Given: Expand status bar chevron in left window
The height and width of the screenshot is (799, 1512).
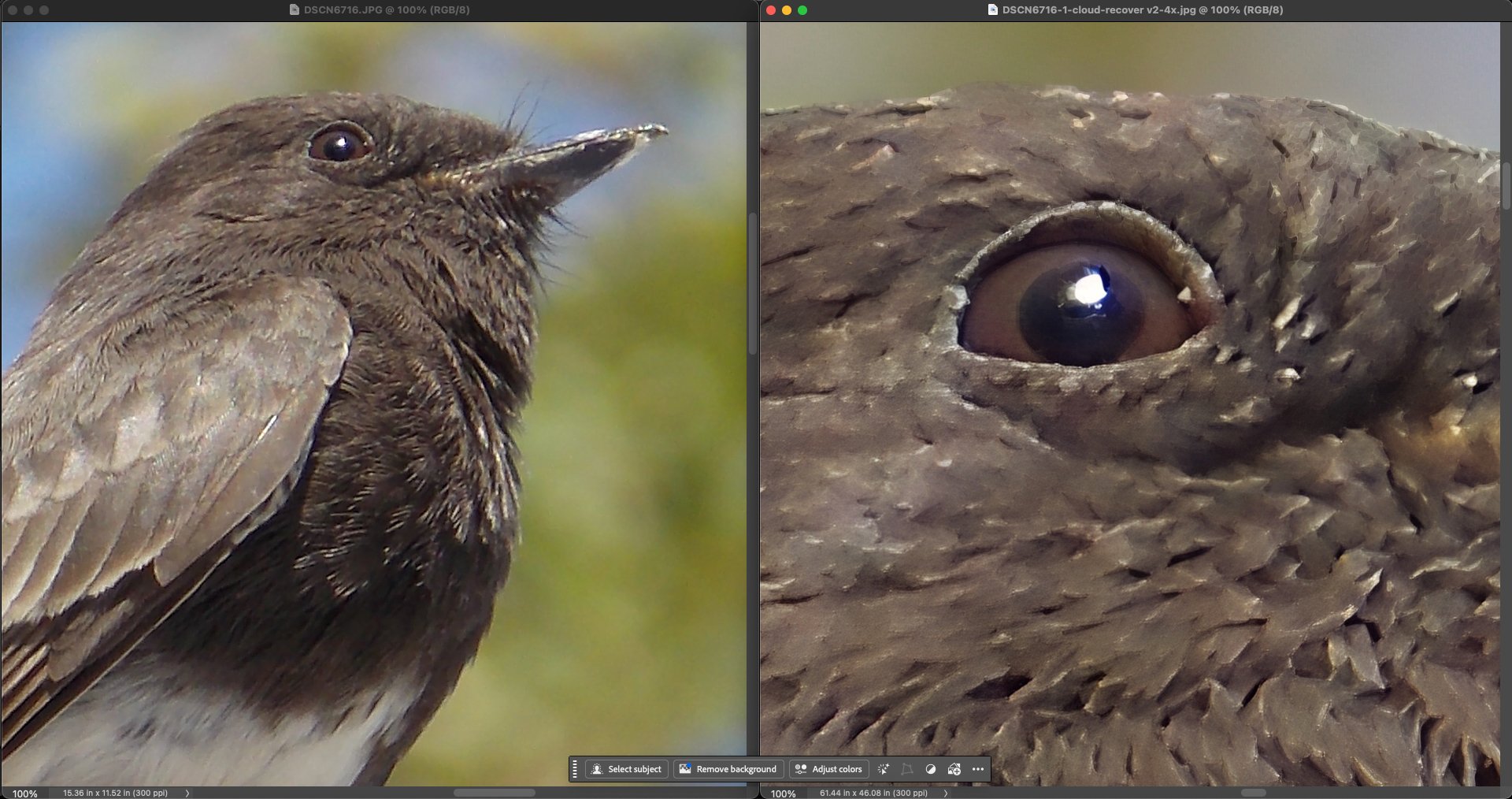Looking at the screenshot, I should tap(187, 793).
